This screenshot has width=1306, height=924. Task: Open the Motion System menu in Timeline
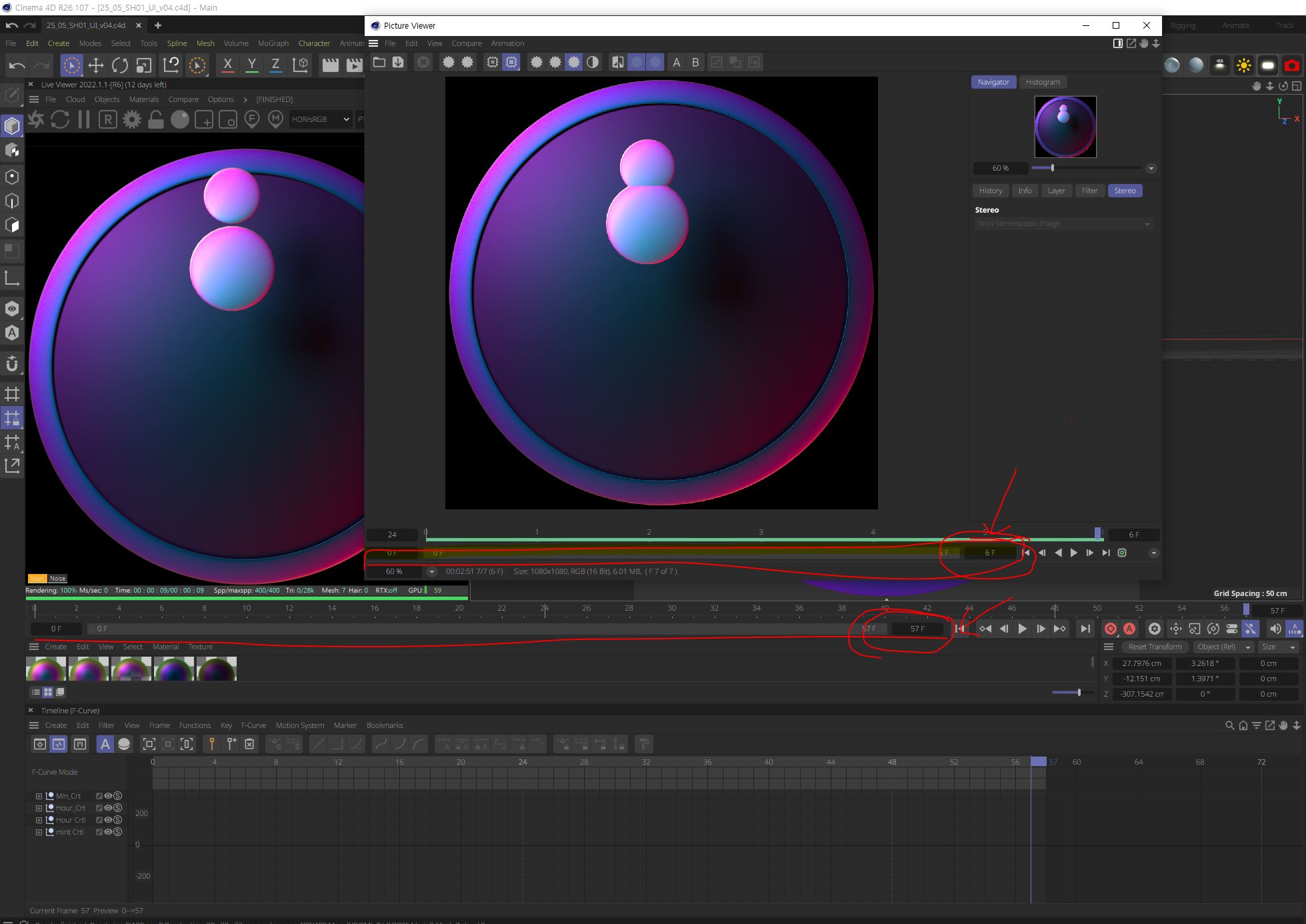[300, 725]
